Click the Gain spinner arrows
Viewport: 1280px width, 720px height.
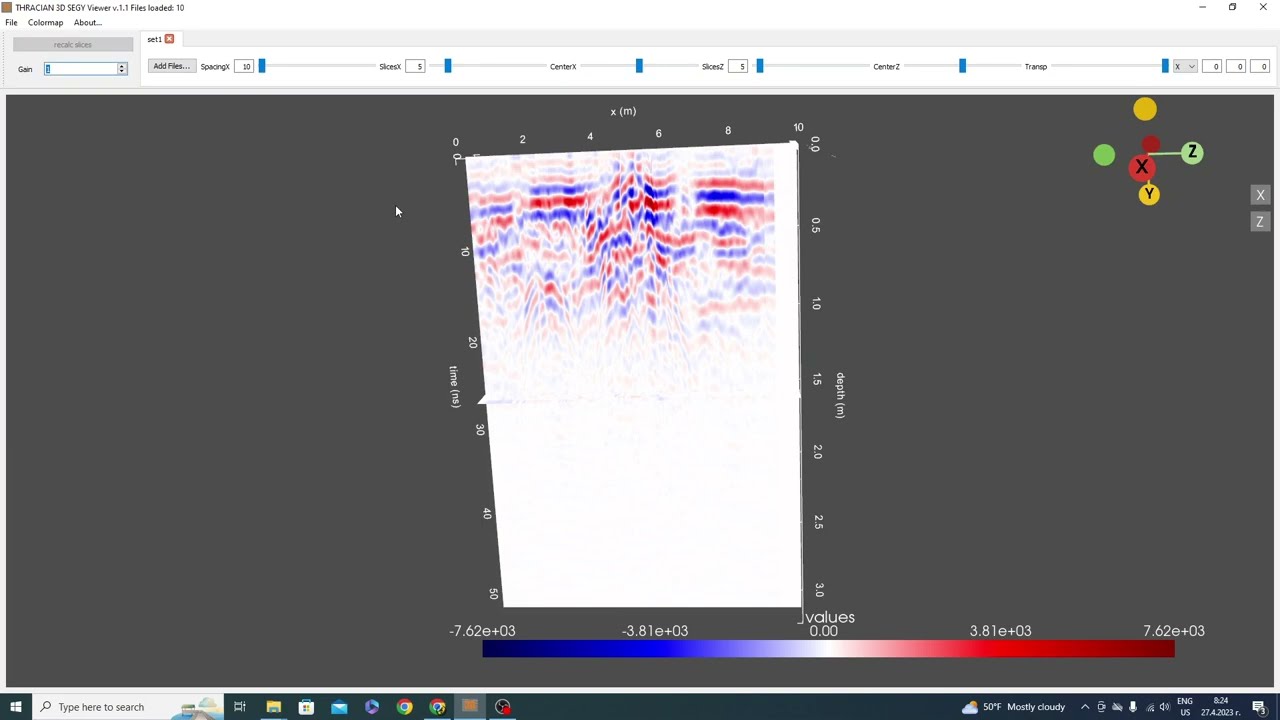[x=122, y=69]
